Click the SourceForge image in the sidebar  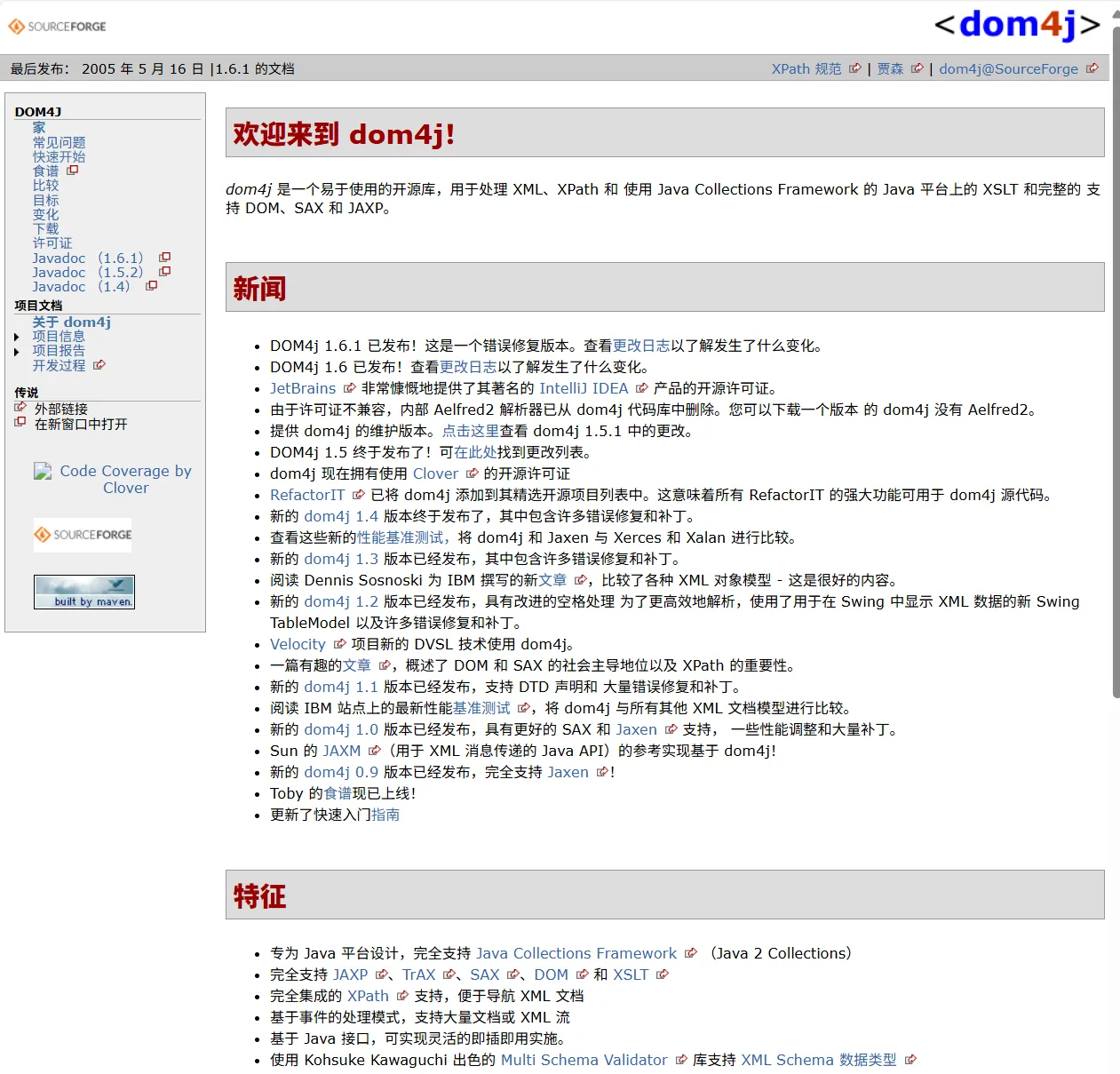[82, 534]
